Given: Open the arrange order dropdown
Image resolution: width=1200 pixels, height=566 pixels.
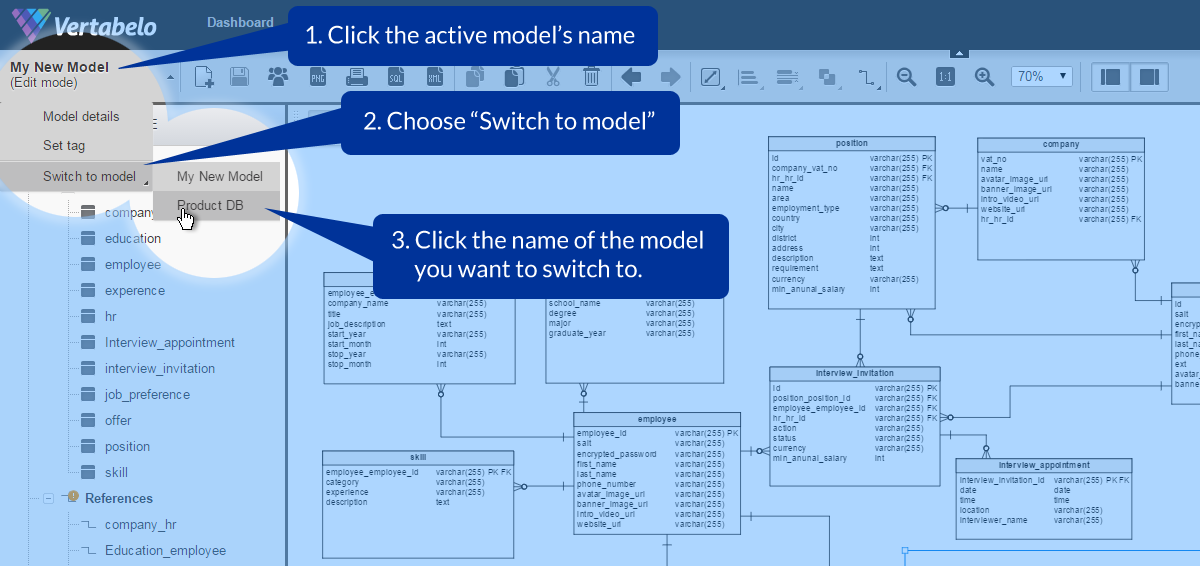Looking at the screenshot, I should [828, 77].
